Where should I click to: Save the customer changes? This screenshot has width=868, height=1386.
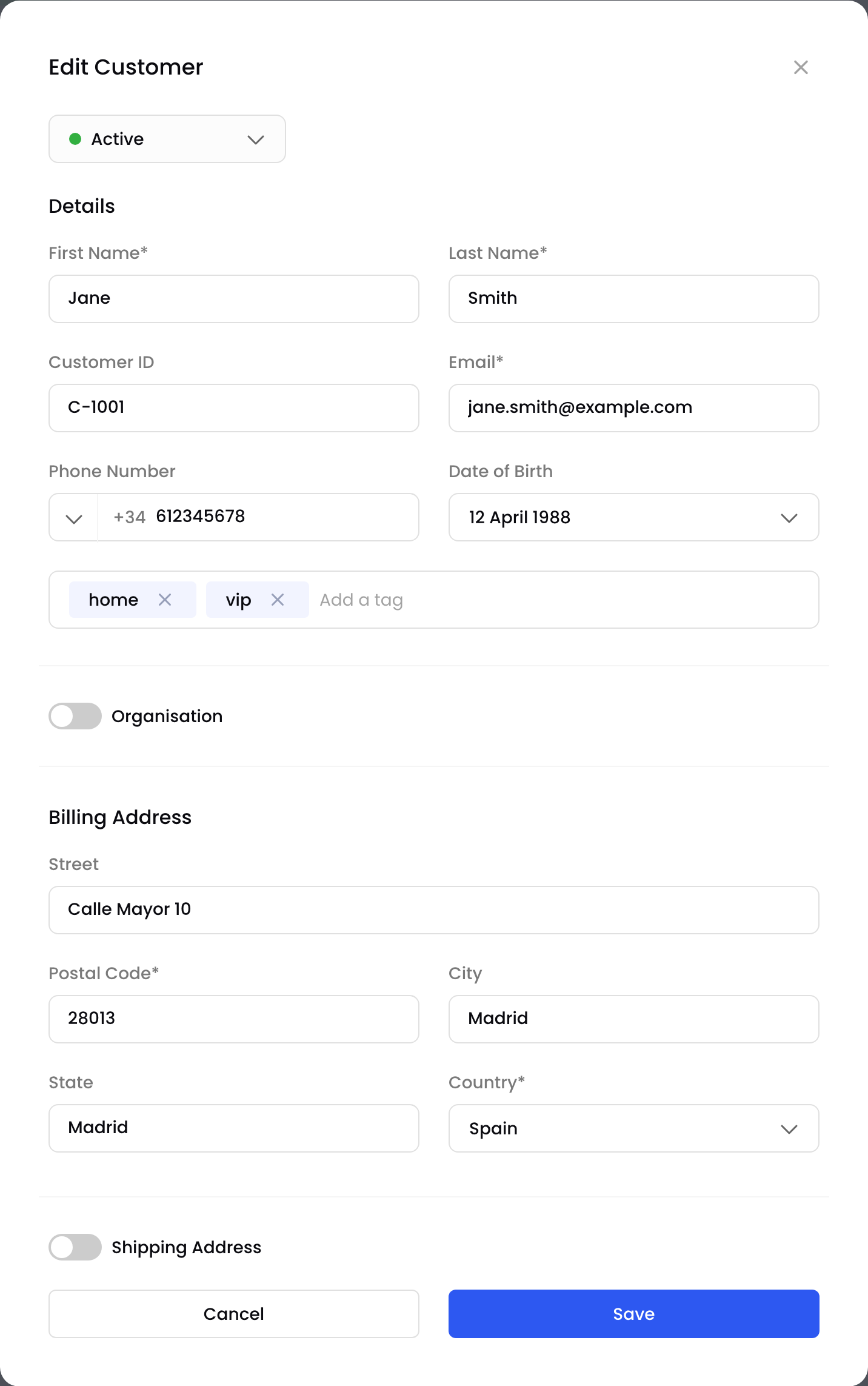coord(634,1314)
